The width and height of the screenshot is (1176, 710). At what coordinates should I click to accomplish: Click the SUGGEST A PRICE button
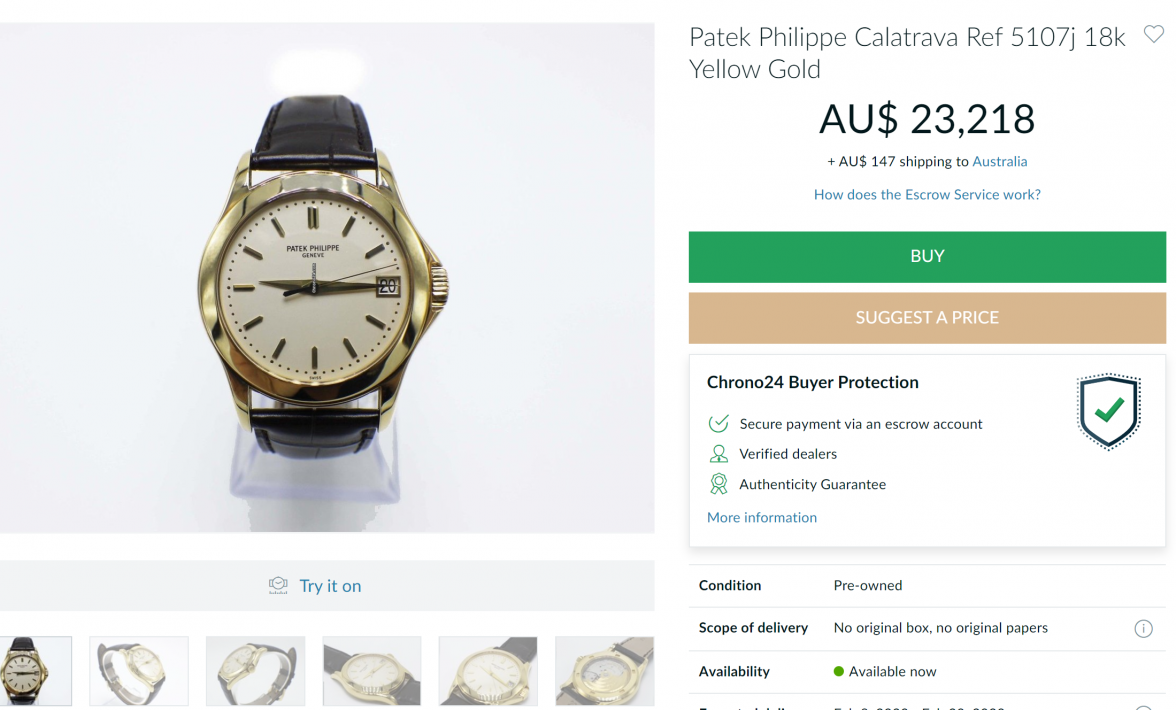[x=927, y=318]
